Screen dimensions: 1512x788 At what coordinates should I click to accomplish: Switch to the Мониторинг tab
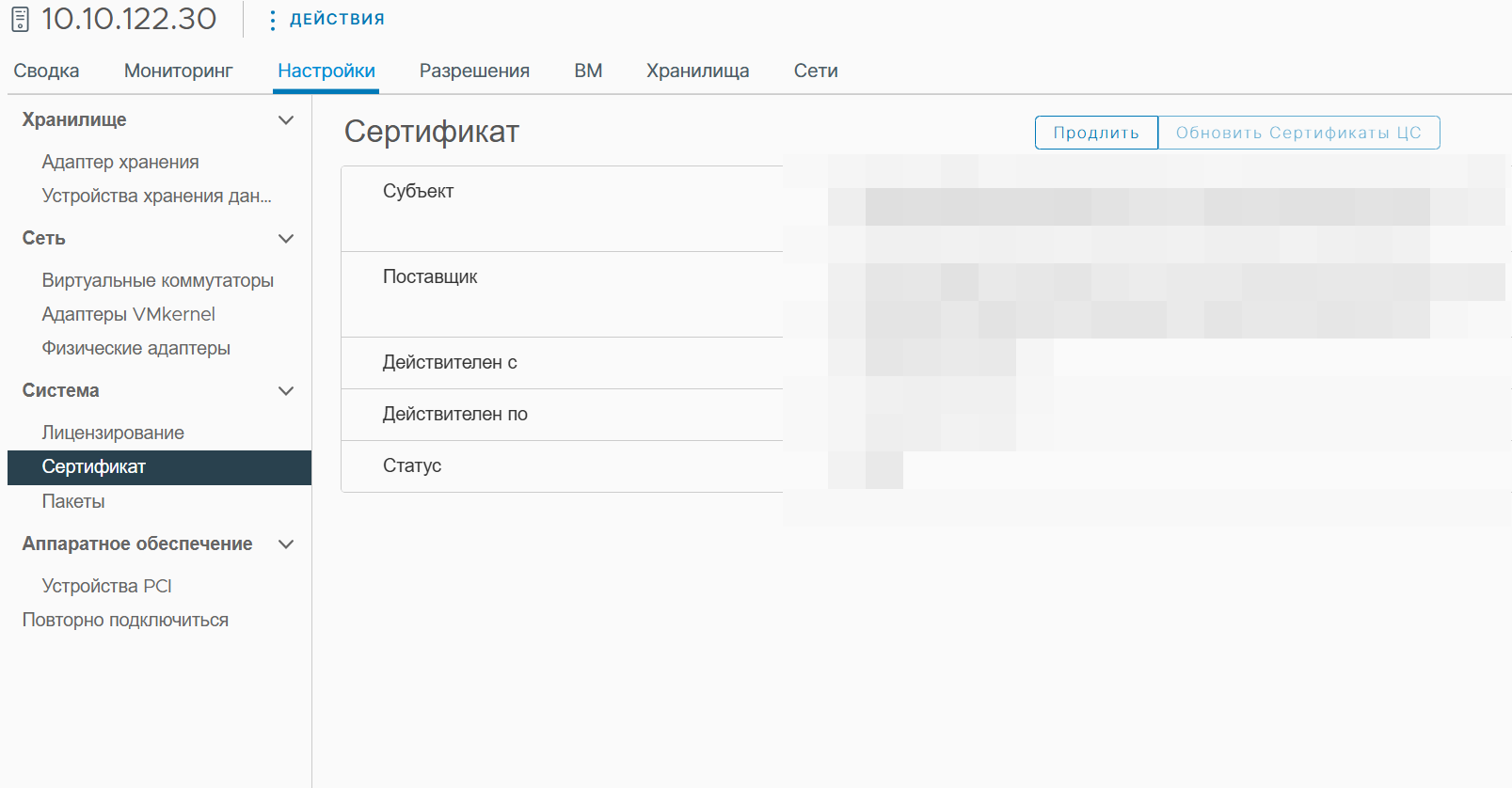click(178, 71)
